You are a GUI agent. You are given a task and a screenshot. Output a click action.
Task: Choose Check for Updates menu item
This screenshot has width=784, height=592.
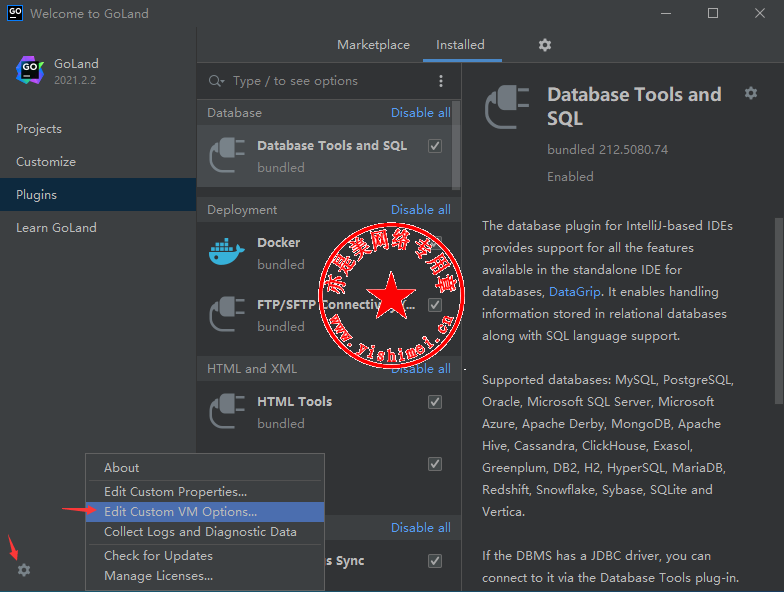(x=205, y=556)
